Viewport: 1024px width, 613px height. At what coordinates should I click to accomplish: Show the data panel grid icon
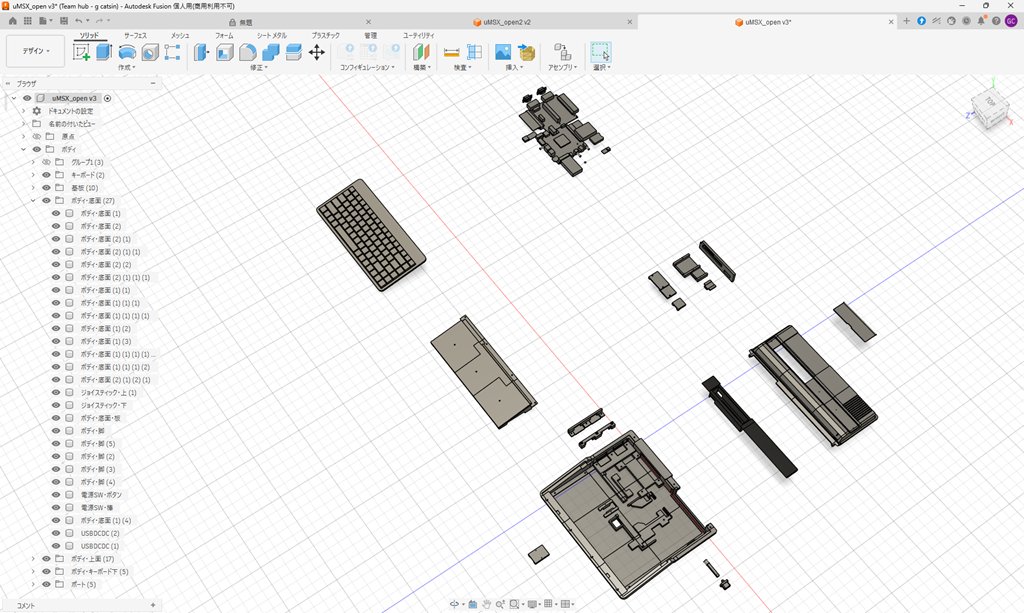tap(27, 21)
